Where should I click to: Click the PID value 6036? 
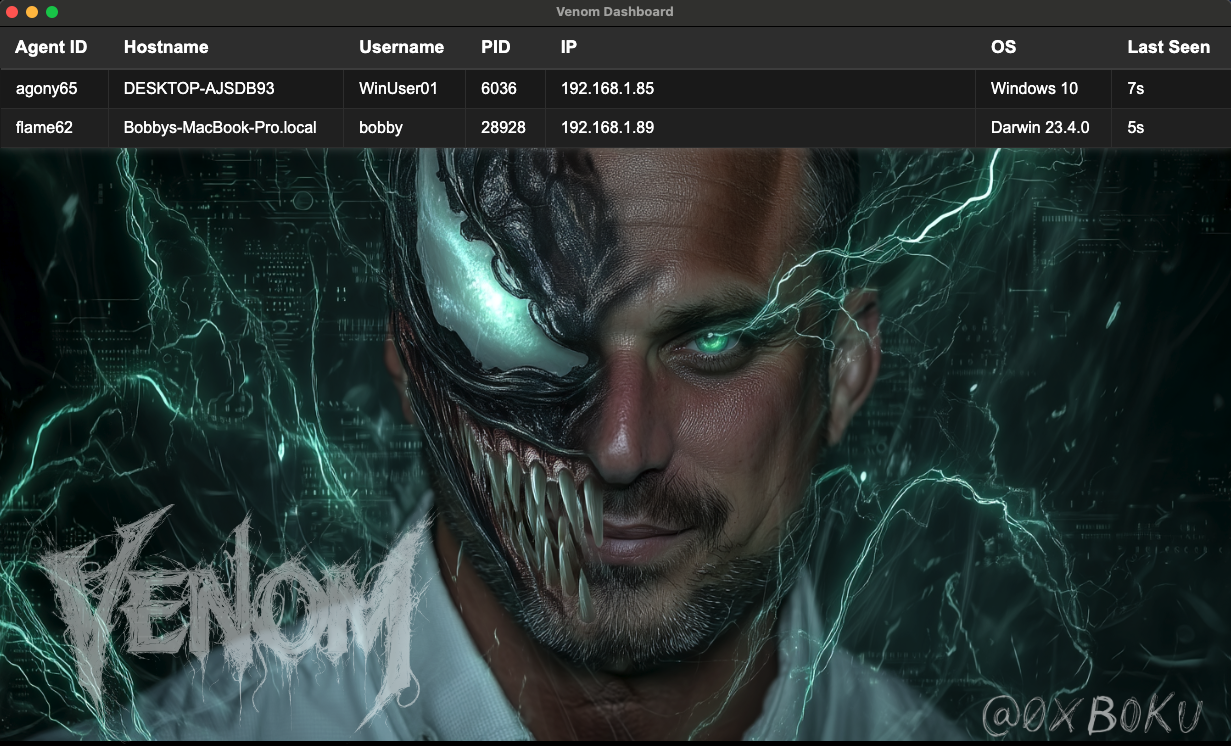(496, 88)
